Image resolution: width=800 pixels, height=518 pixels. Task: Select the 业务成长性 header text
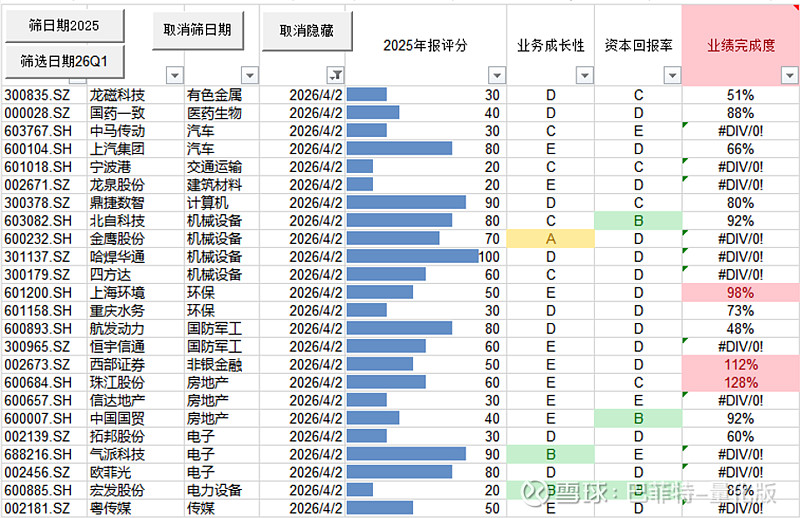click(551, 45)
